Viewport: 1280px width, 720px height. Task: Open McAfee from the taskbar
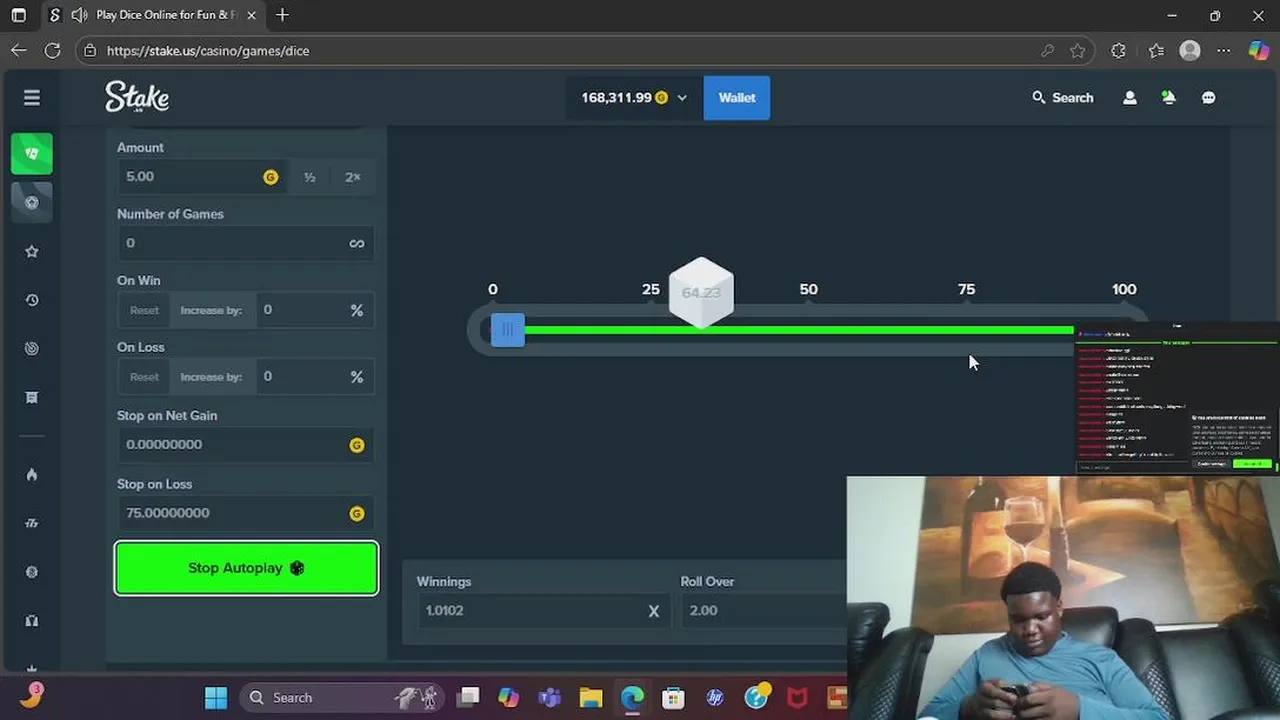pyautogui.click(x=797, y=698)
